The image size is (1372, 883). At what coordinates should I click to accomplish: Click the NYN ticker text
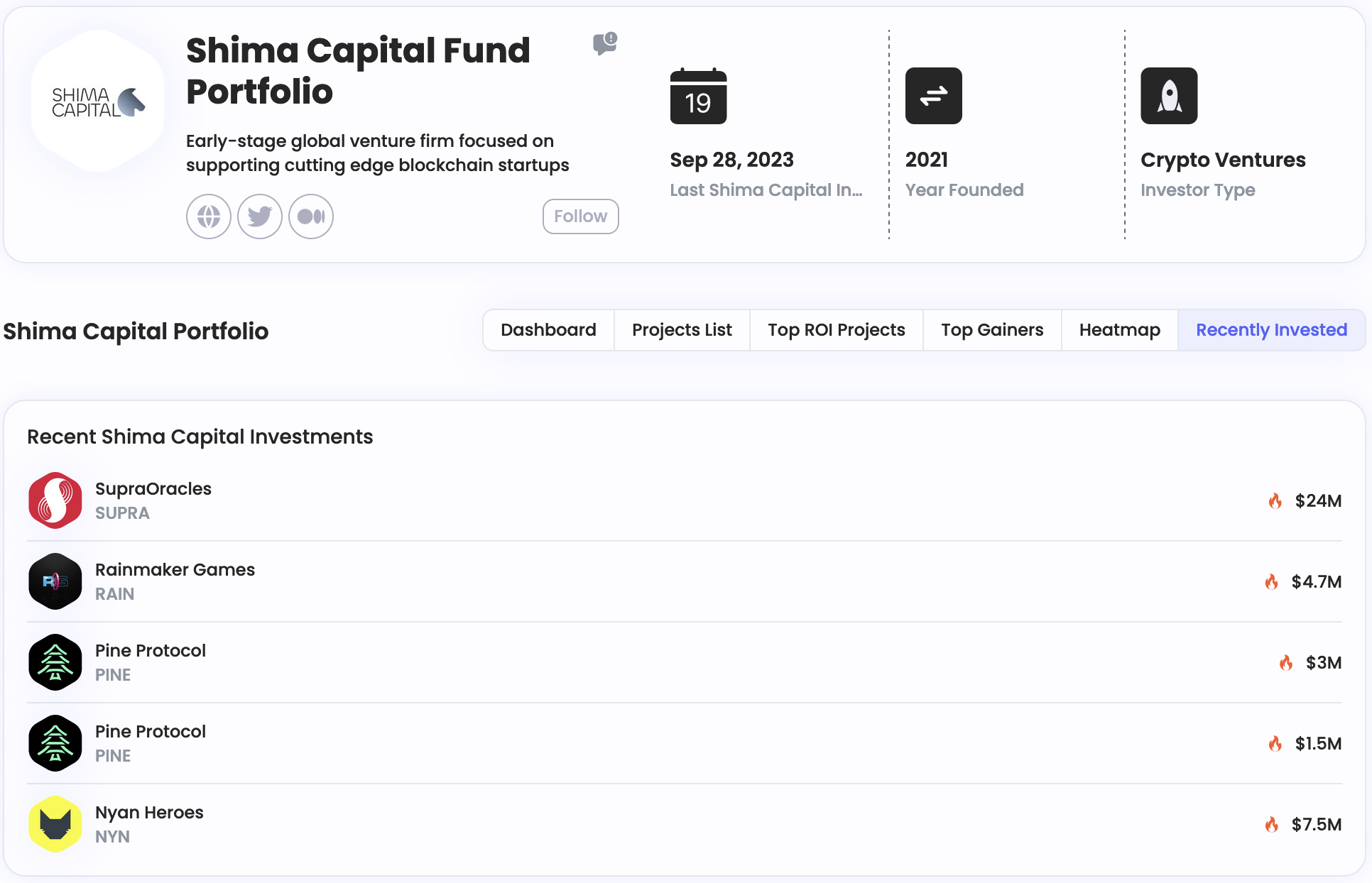tap(112, 837)
